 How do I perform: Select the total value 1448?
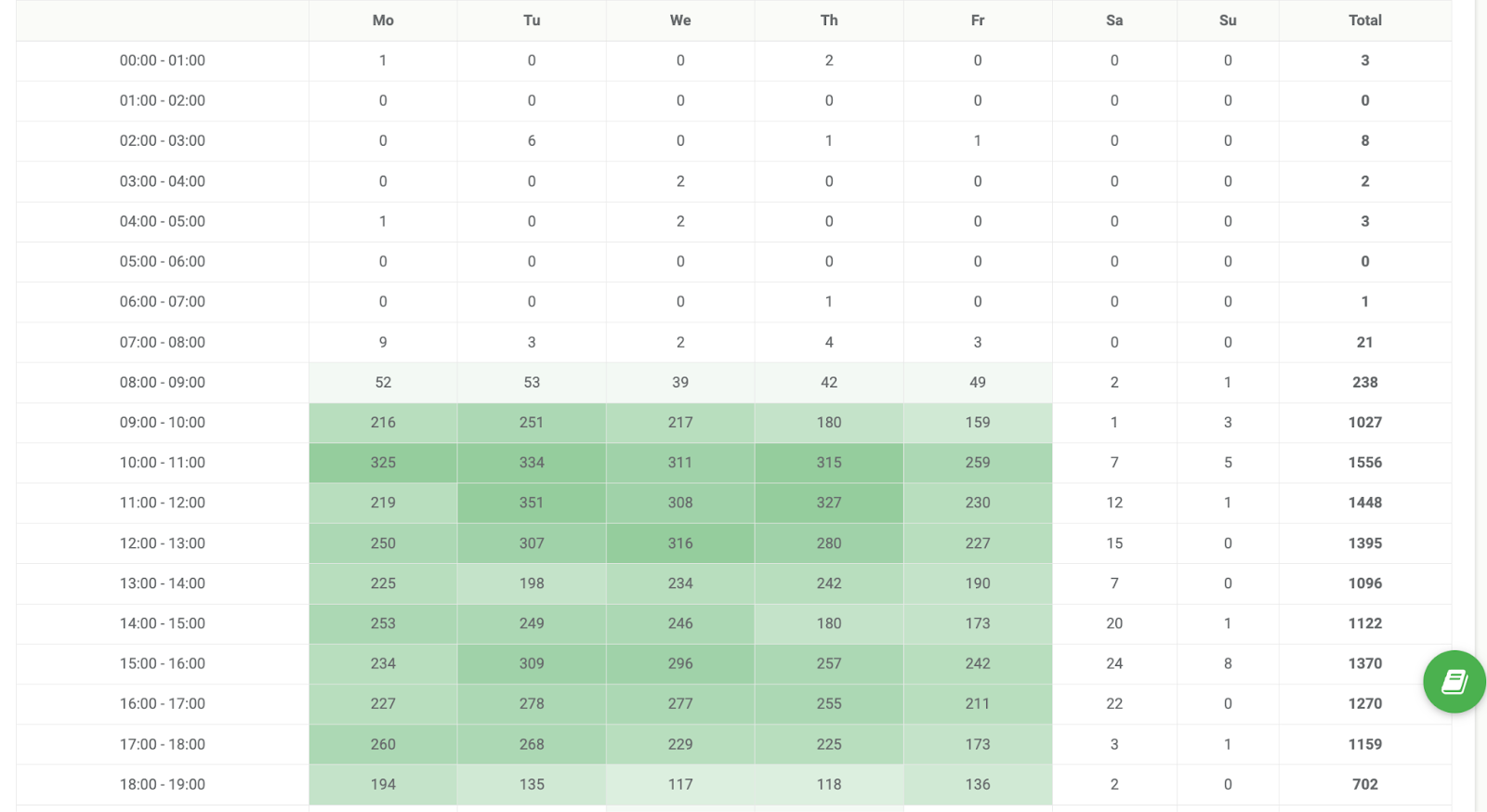pos(1364,503)
